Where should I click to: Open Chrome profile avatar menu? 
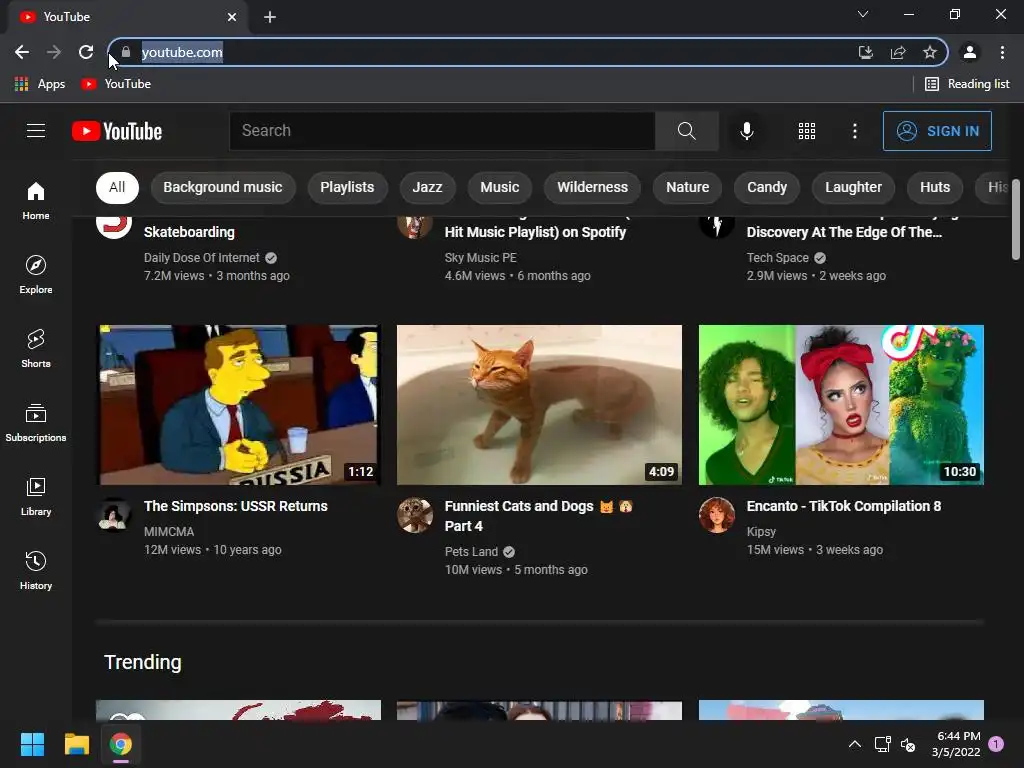pyautogui.click(x=970, y=52)
